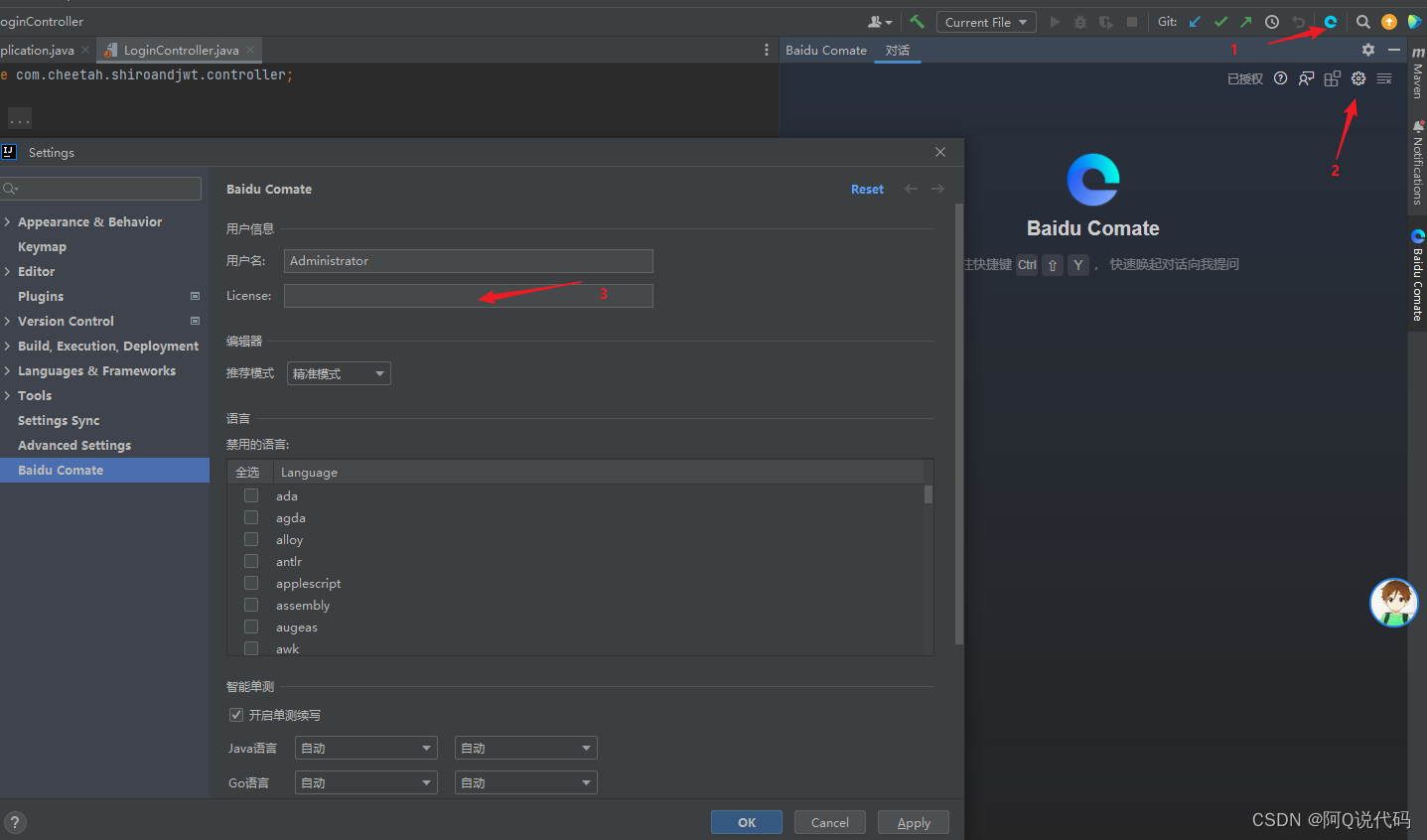Click the Reset link
The image size is (1427, 840).
pyautogui.click(x=867, y=189)
